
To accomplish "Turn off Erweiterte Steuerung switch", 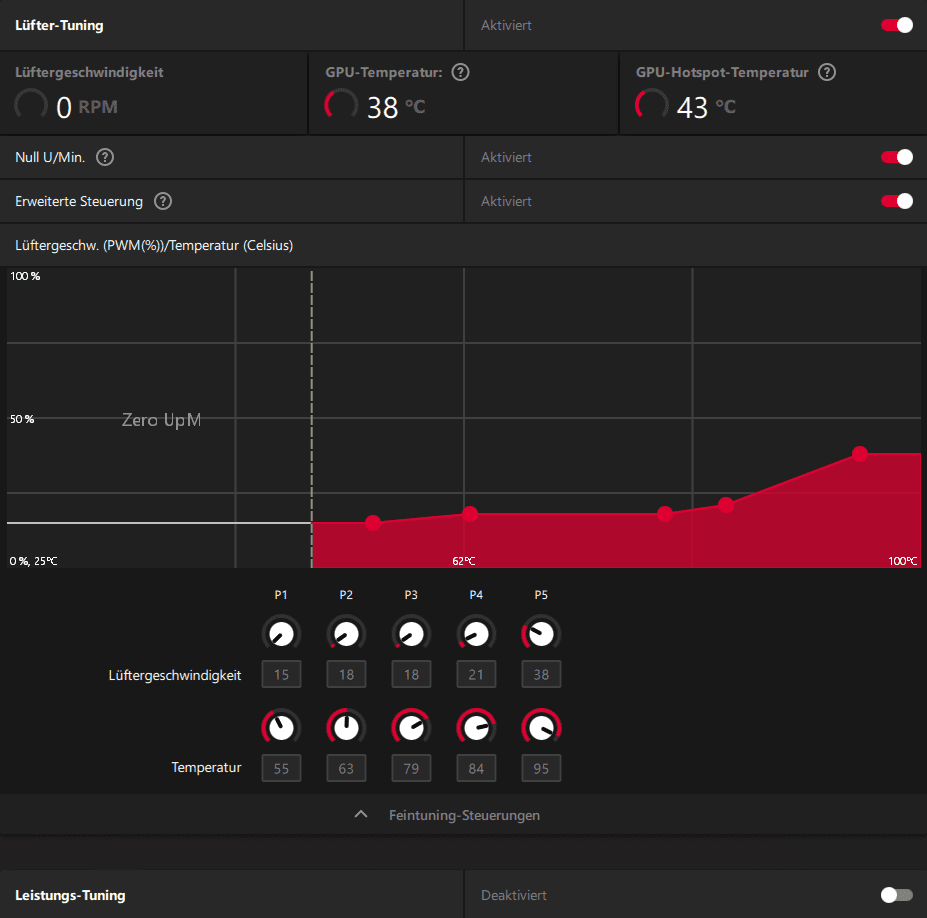I will click(897, 201).
